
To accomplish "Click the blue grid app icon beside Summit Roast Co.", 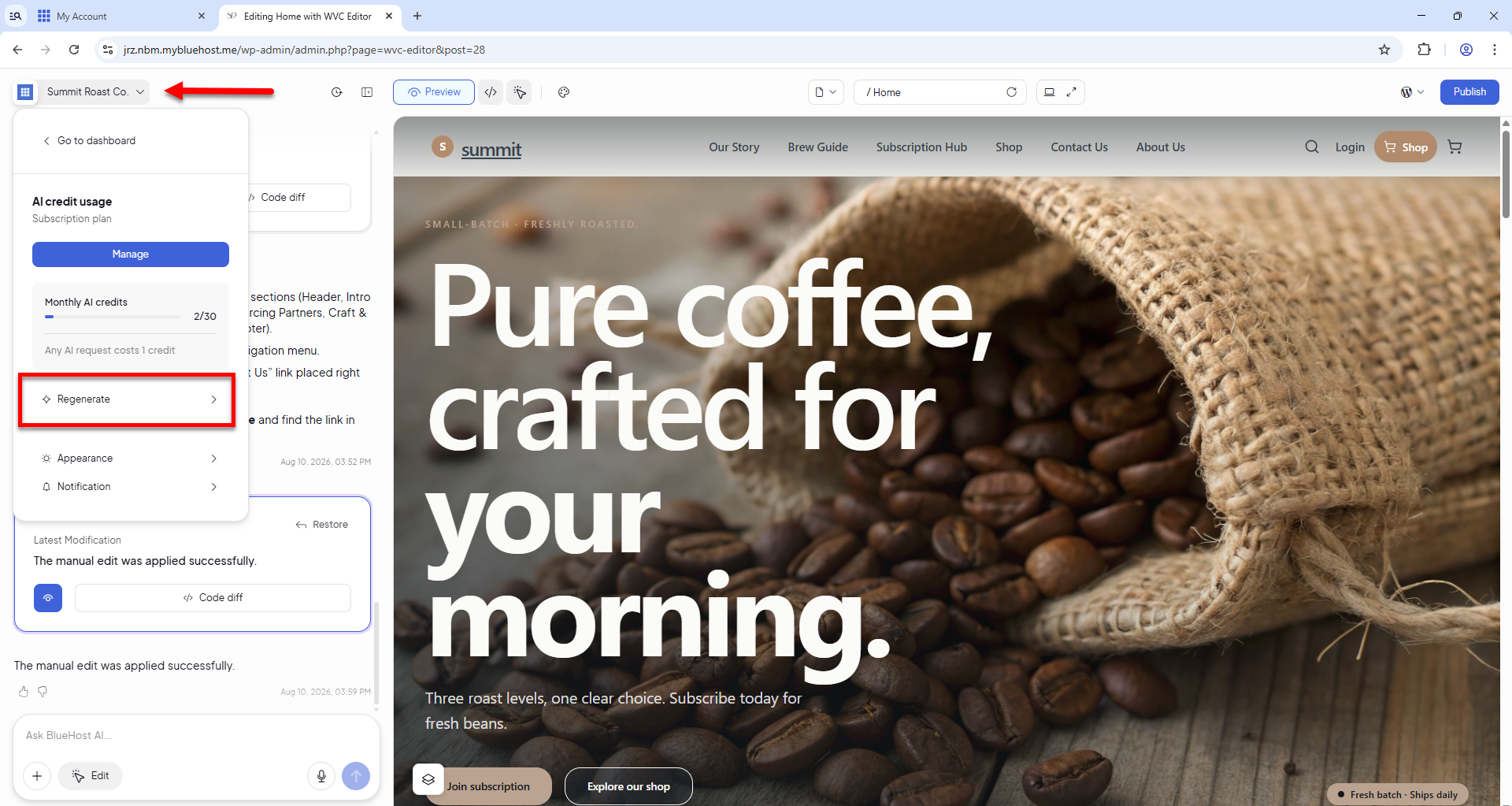I will pyautogui.click(x=25, y=92).
